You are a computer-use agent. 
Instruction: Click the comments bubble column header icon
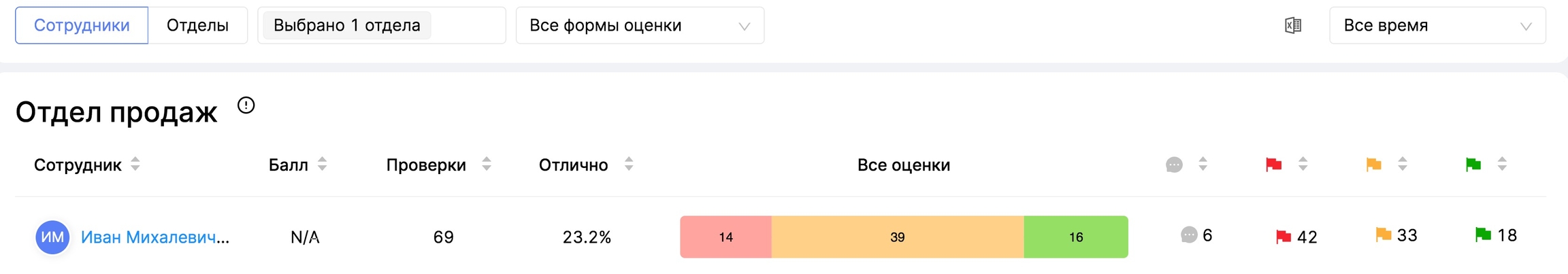1174,165
